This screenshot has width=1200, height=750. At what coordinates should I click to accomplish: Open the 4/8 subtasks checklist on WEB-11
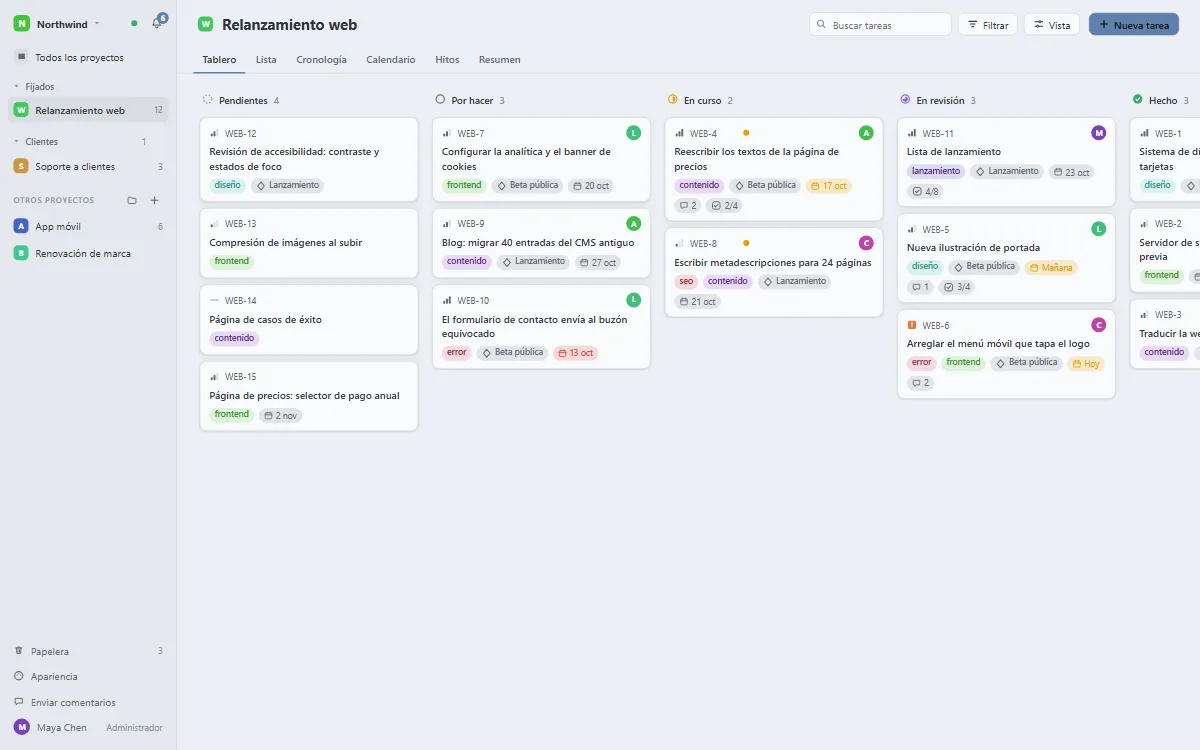(925, 191)
